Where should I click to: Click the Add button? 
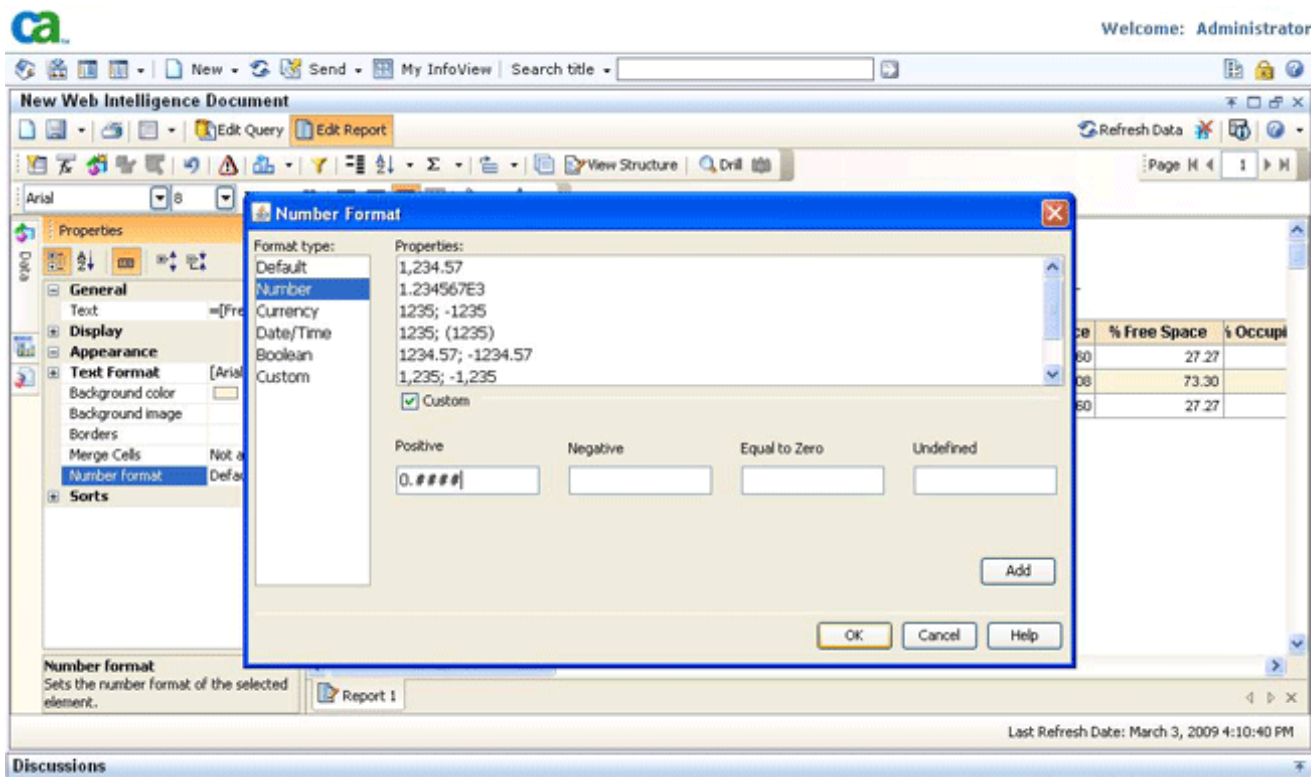coord(1017,571)
